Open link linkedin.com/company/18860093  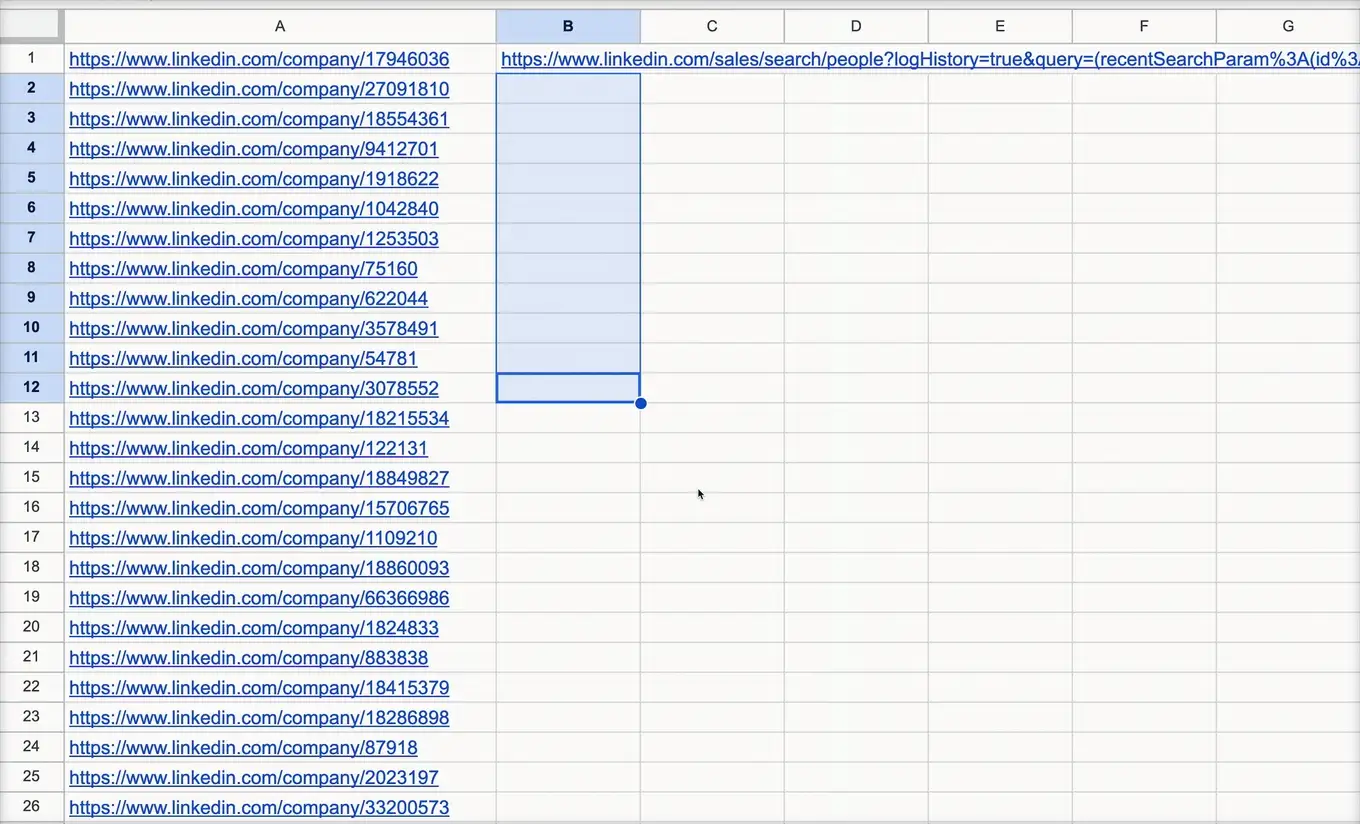click(x=259, y=568)
